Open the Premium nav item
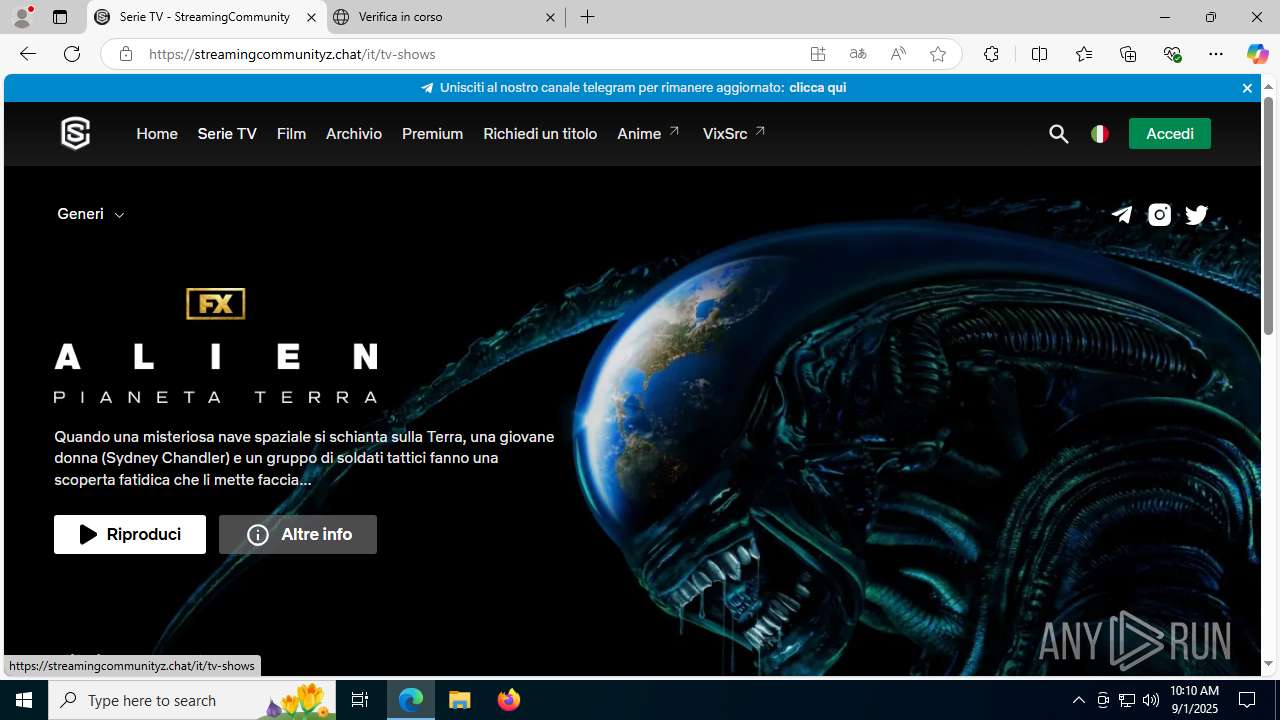1280x720 pixels. [432, 134]
